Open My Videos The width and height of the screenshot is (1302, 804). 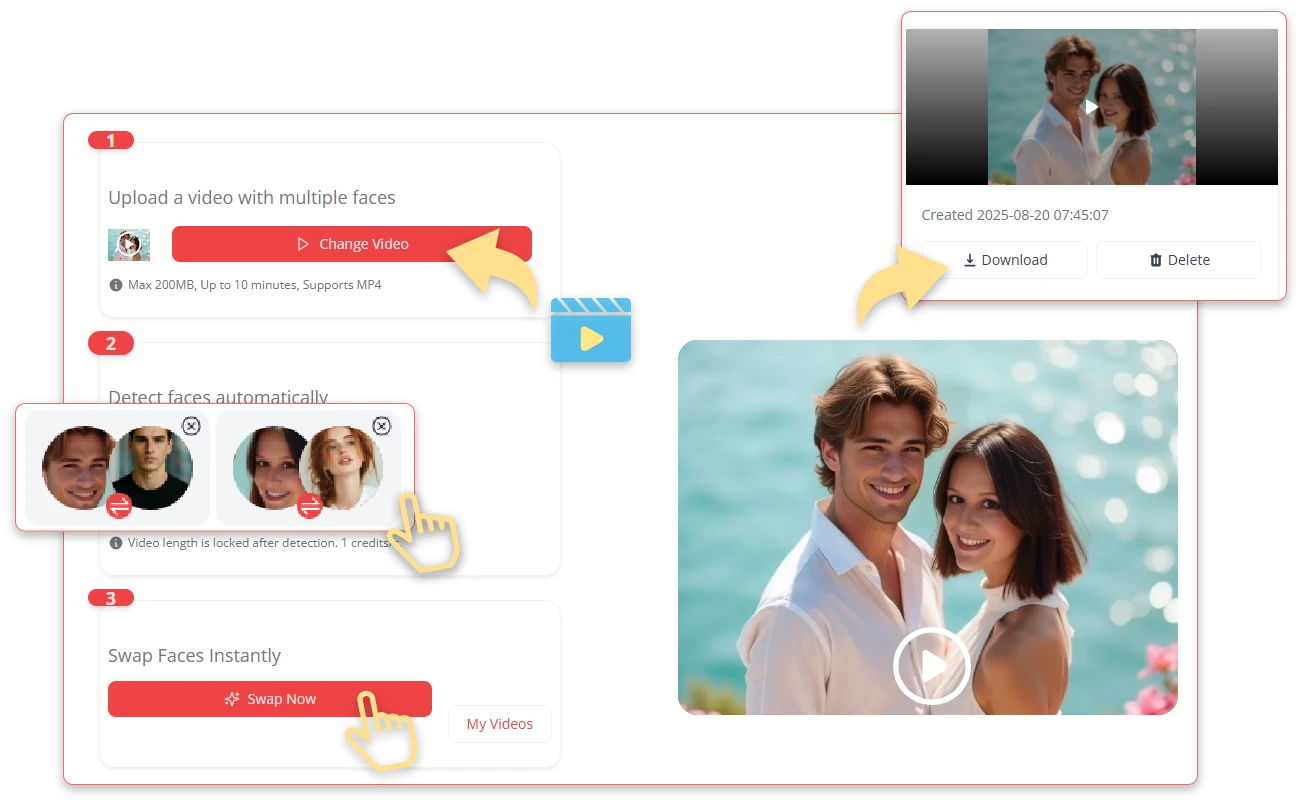[x=500, y=724]
